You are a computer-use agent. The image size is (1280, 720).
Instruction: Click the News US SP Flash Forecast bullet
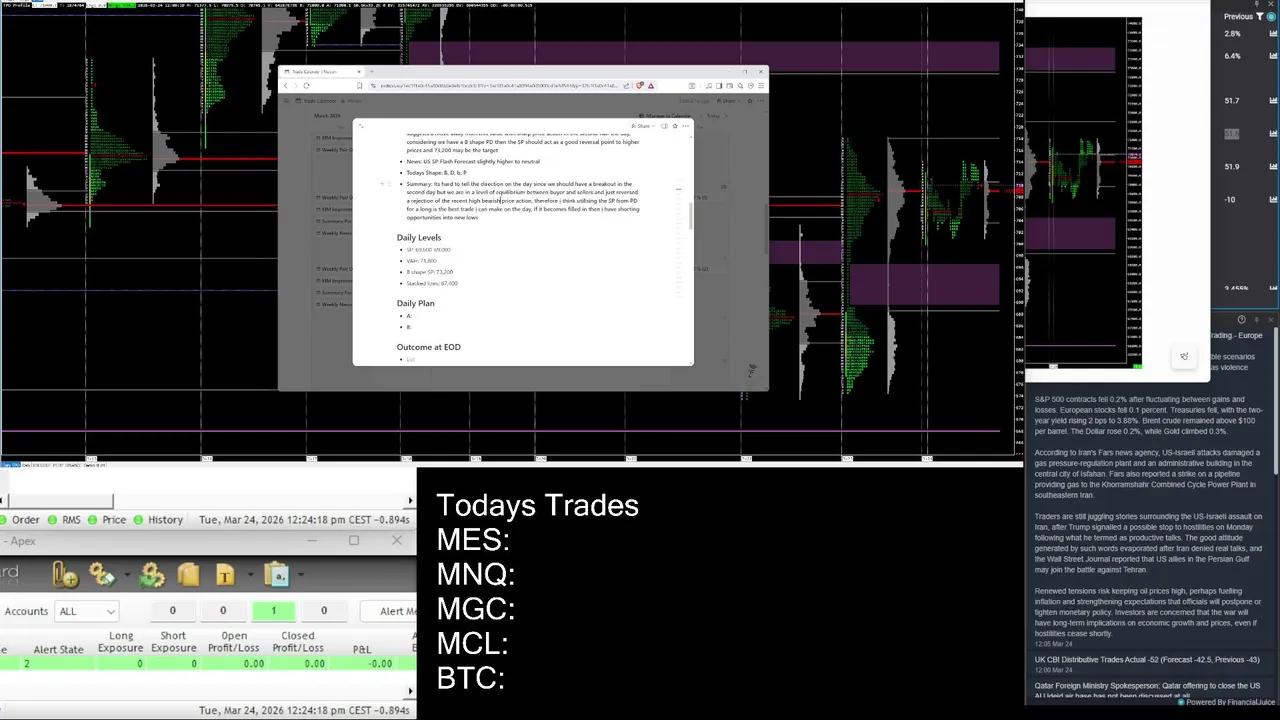point(473,161)
